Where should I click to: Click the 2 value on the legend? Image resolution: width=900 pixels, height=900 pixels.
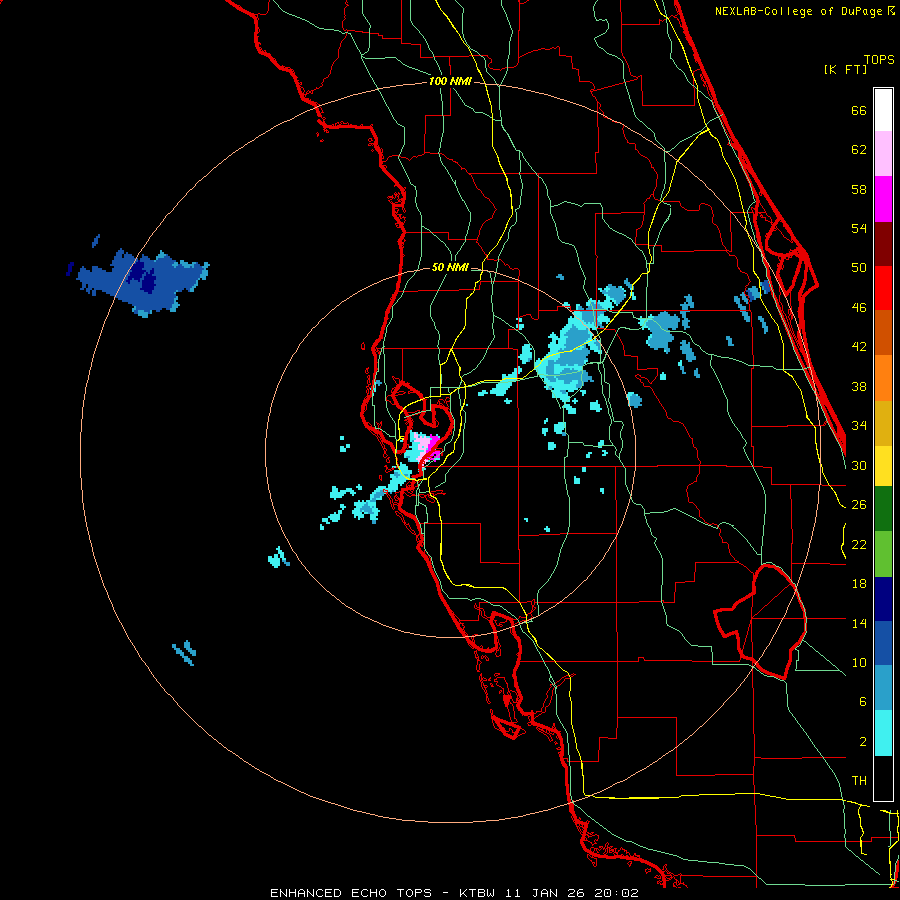point(863,742)
